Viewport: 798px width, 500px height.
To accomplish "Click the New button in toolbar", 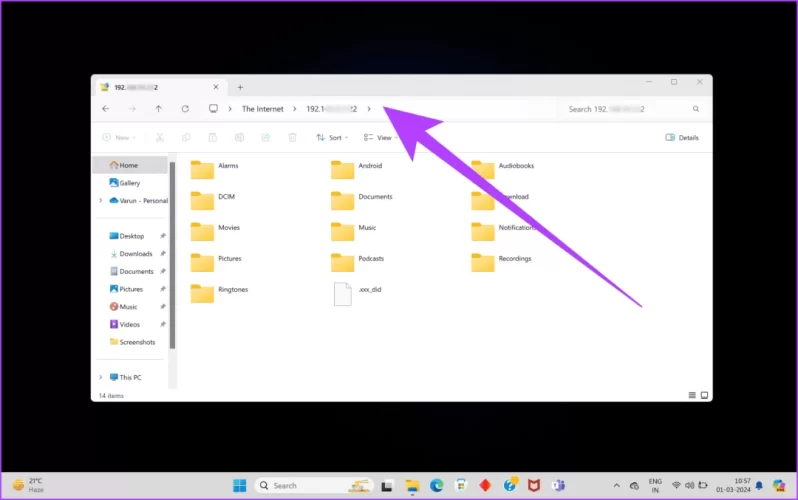I will (119, 138).
